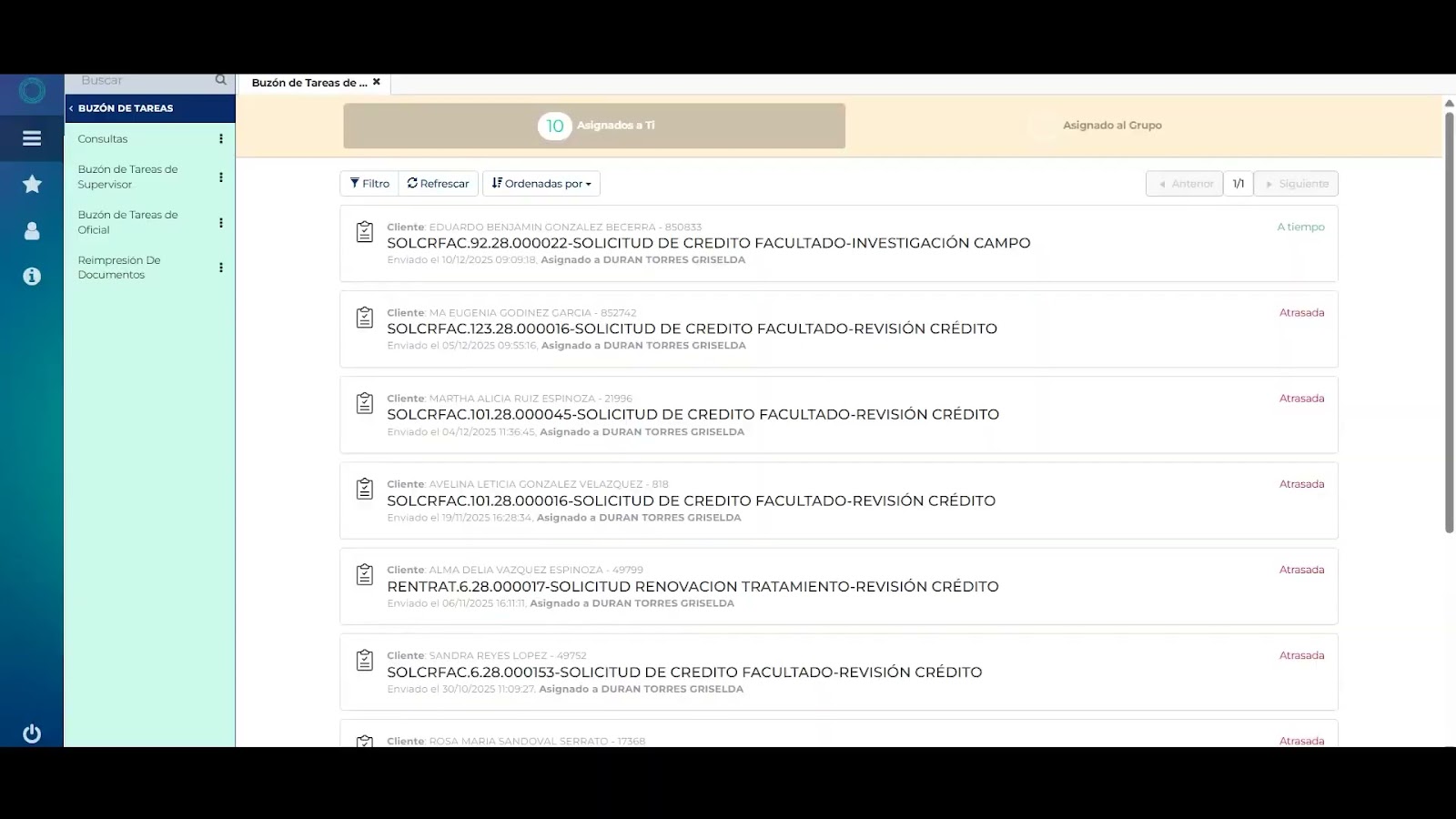This screenshot has width=1456, height=819.
Task: Select the Asignados a Ti tab
Action: 593,126
